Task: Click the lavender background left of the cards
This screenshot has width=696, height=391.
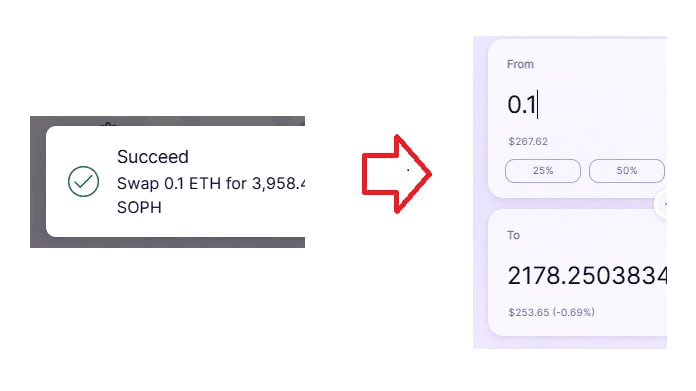Action: pos(480,191)
